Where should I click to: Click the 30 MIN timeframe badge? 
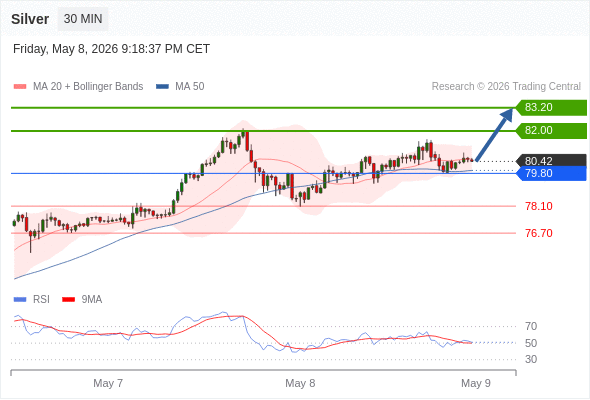pyautogui.click(x=83, y=19)
